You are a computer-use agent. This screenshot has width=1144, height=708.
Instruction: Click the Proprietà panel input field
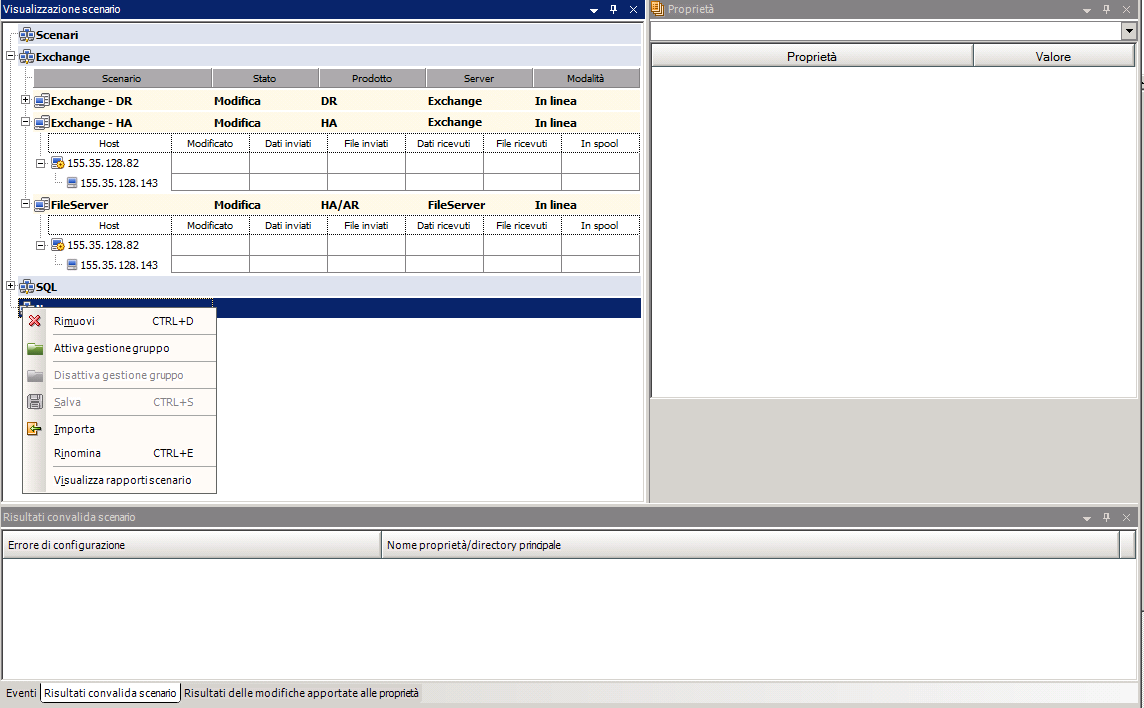[x=886, y=31]
